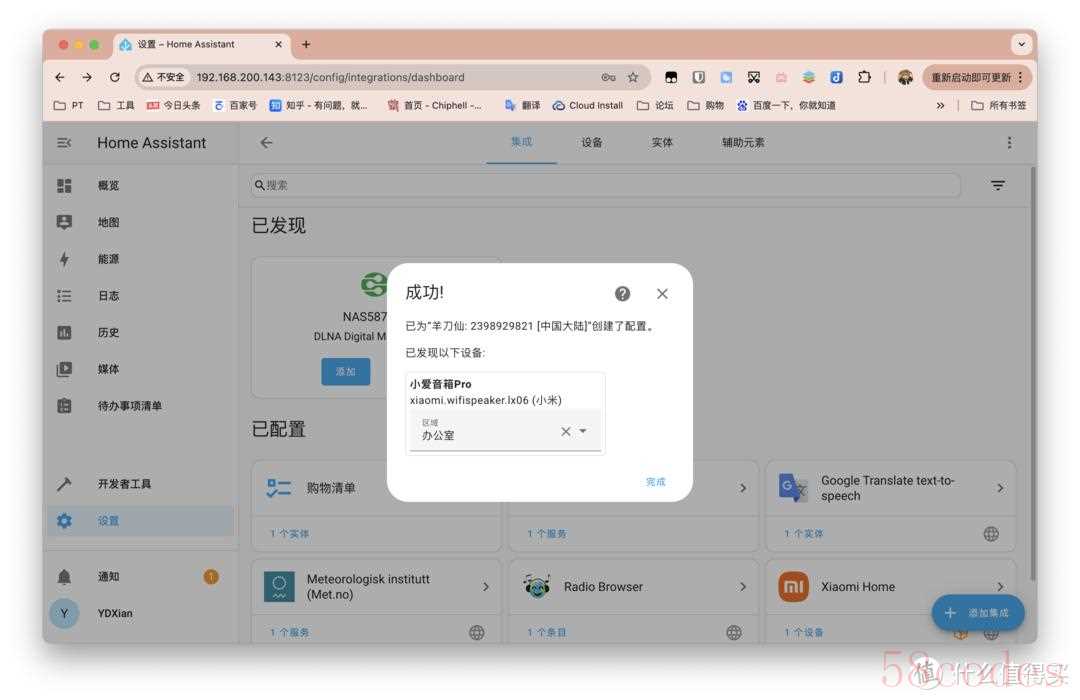
Task: Open the integrations filter menu
Action: (x=997, y=185)
